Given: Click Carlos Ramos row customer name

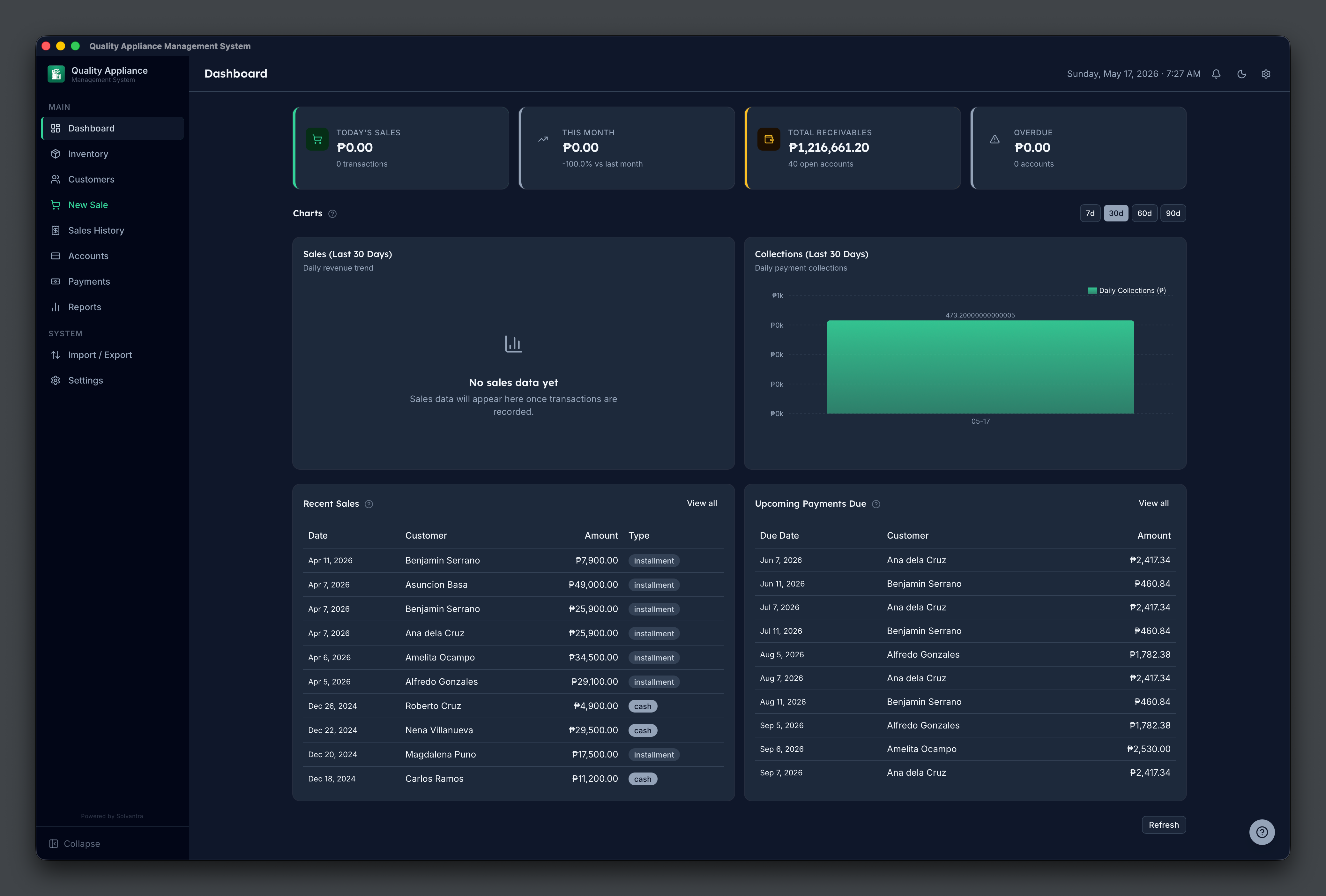Looking at the screenshot, I should (434, 779).
